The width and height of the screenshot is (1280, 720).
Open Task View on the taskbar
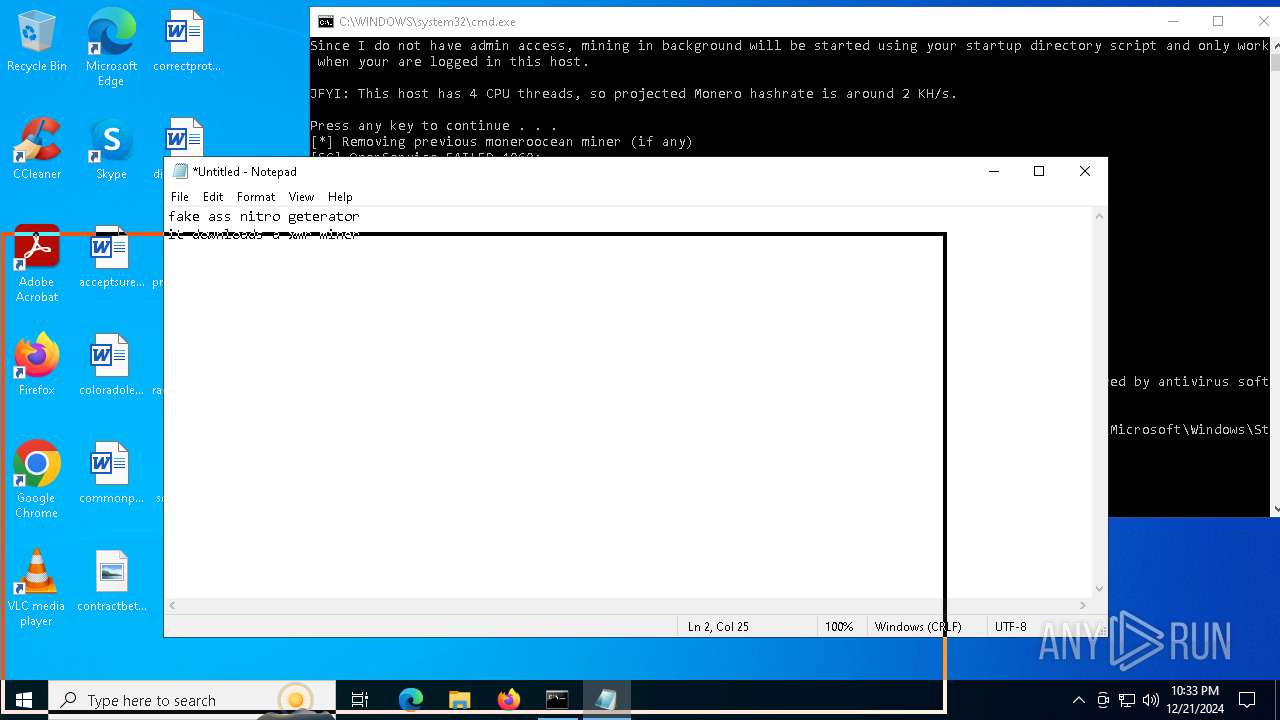[x=360, y=700]
